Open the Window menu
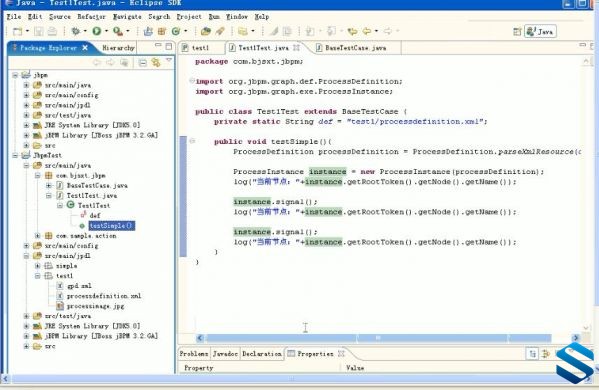This screenshot has height=390, width=599. 237,17
